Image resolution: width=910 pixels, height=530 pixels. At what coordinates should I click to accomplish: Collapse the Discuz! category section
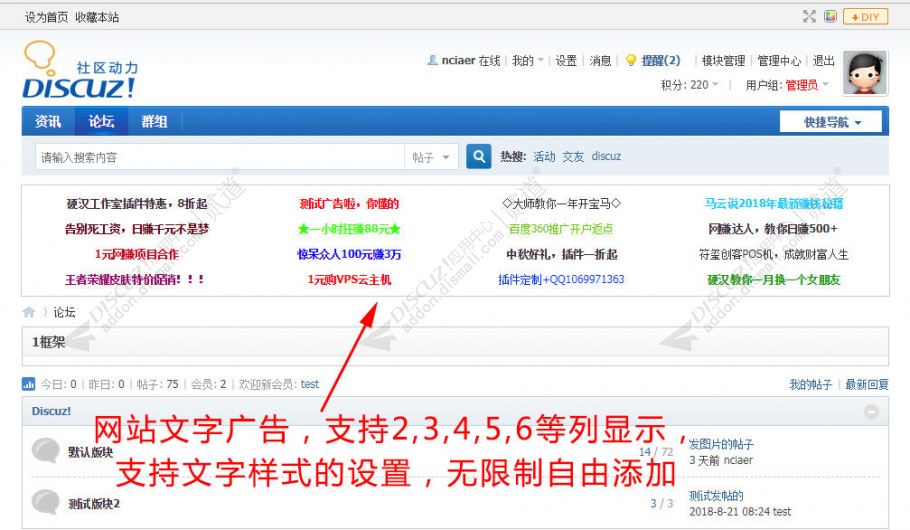coord(871,412)
